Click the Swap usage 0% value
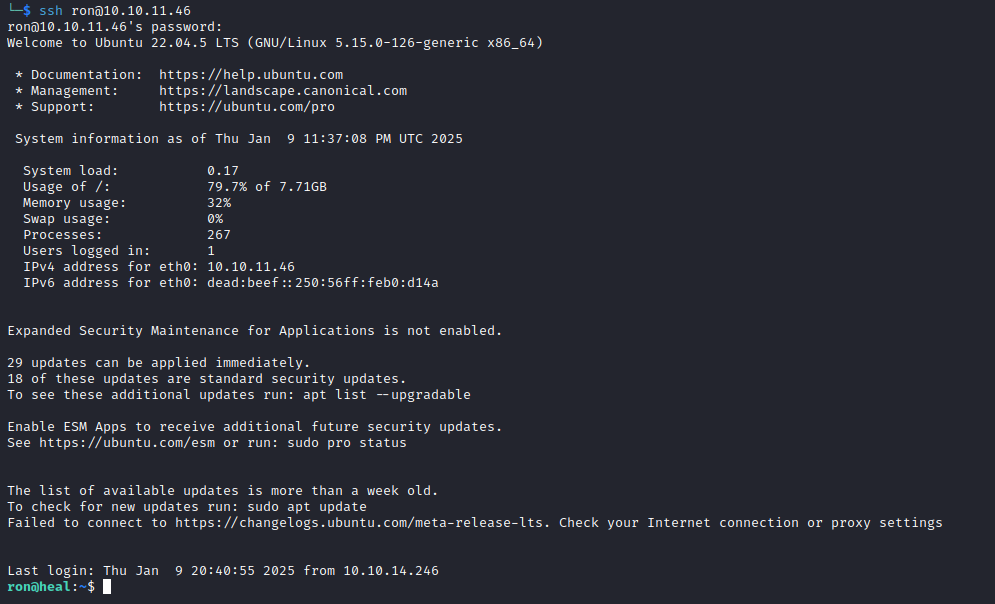995x604 pixels. pos(215,219)
